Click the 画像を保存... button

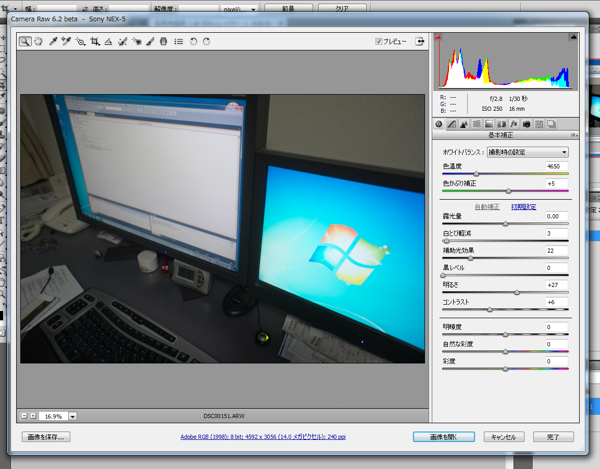[x=46, y=437]
